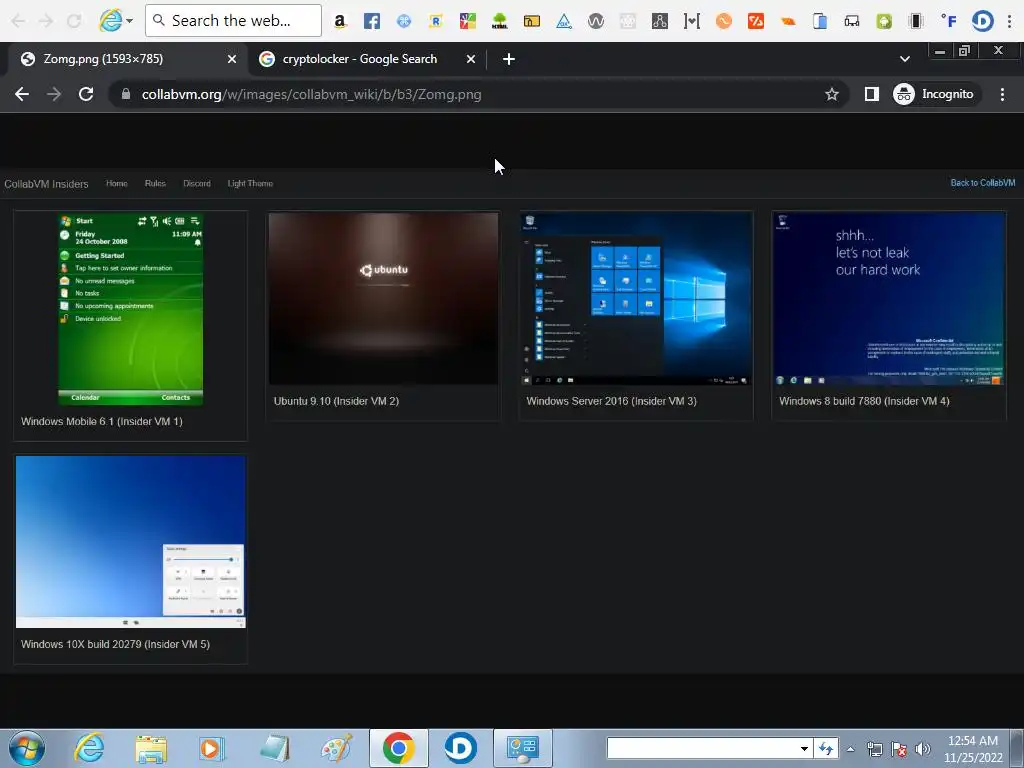
Task: Click the Rules nav link
Action: pyautogui.click(x=155, y=184)
